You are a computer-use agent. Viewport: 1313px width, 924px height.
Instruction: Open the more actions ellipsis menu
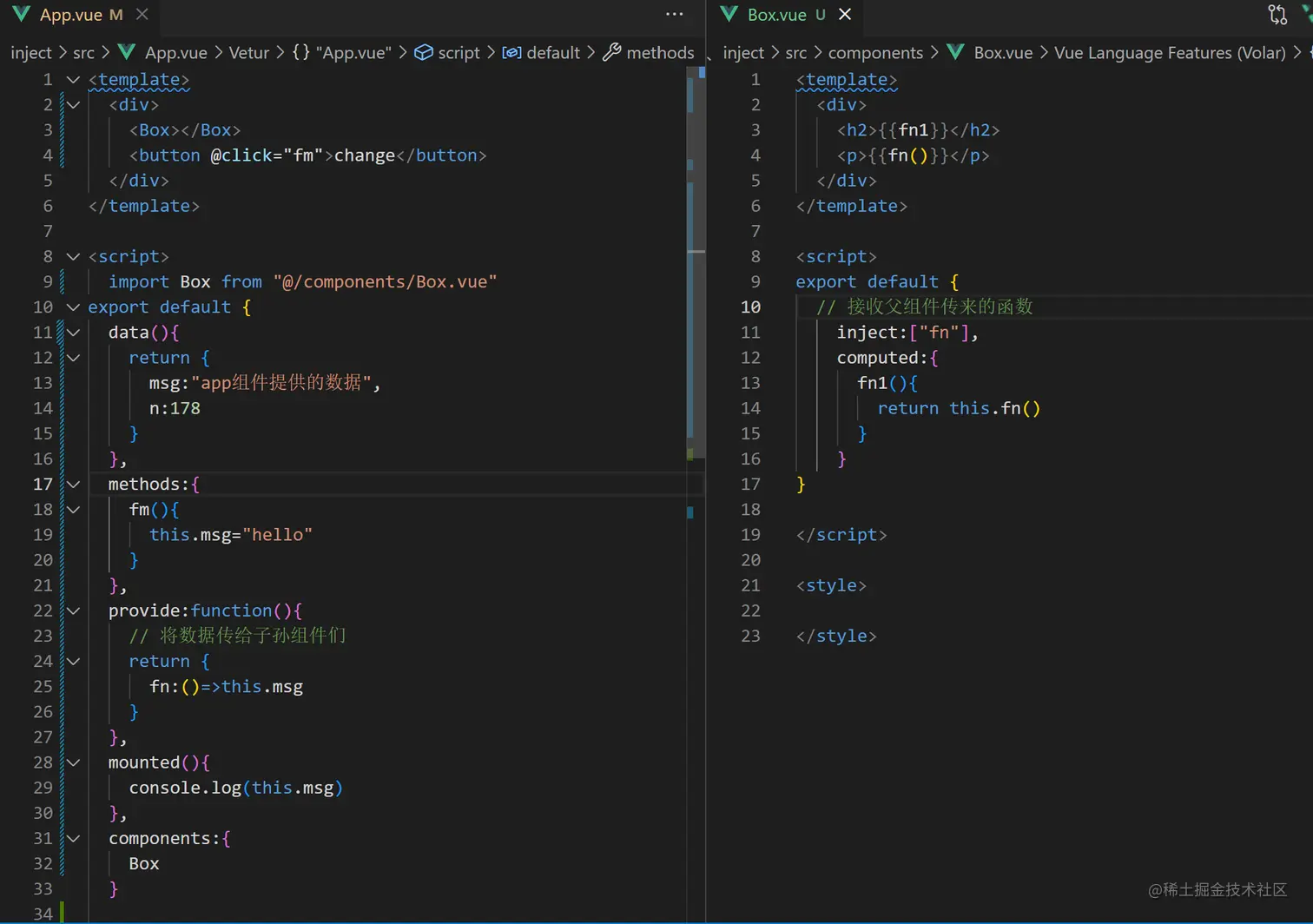point(674,14)
